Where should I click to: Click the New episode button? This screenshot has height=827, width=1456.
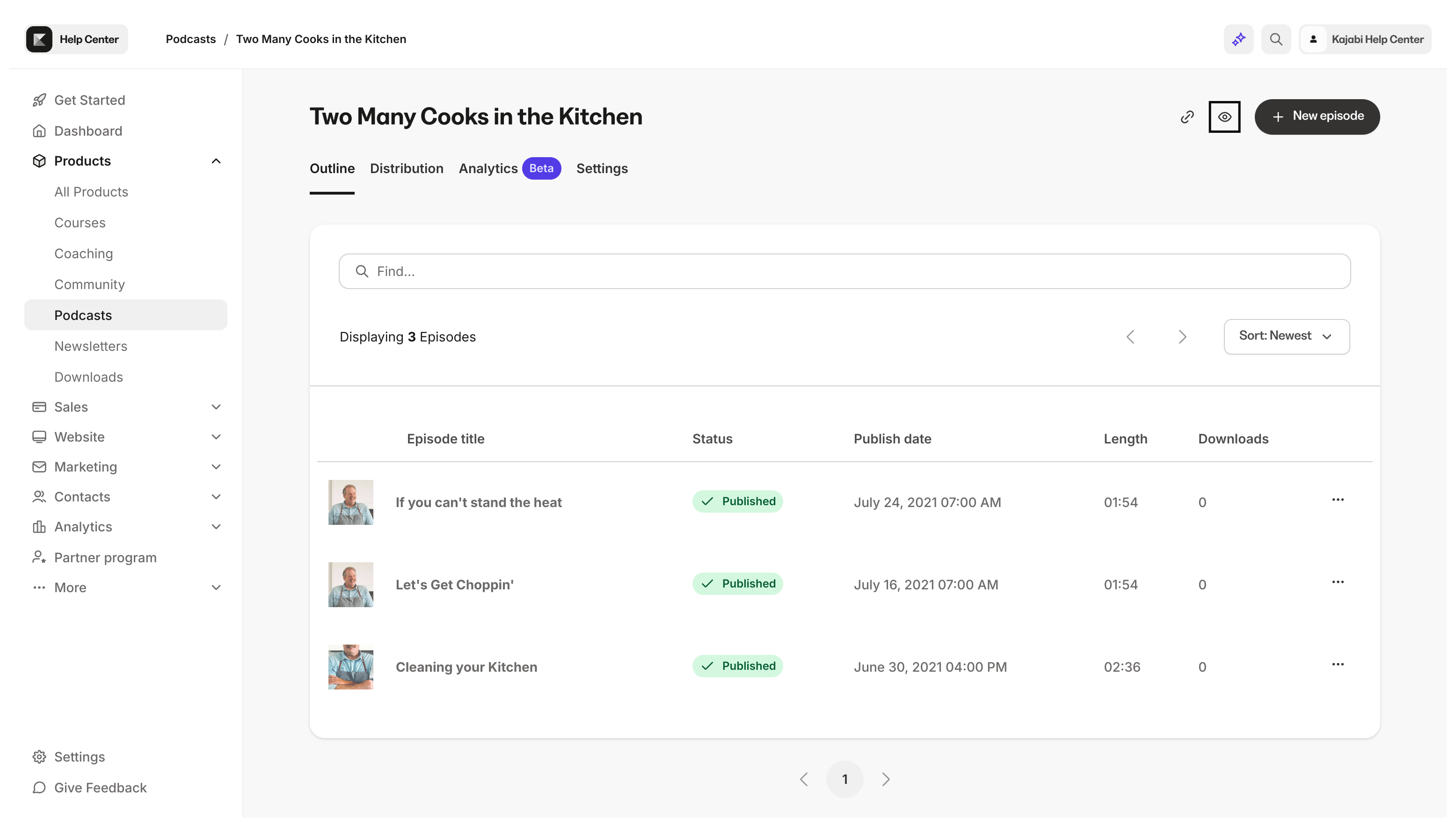1317,116
